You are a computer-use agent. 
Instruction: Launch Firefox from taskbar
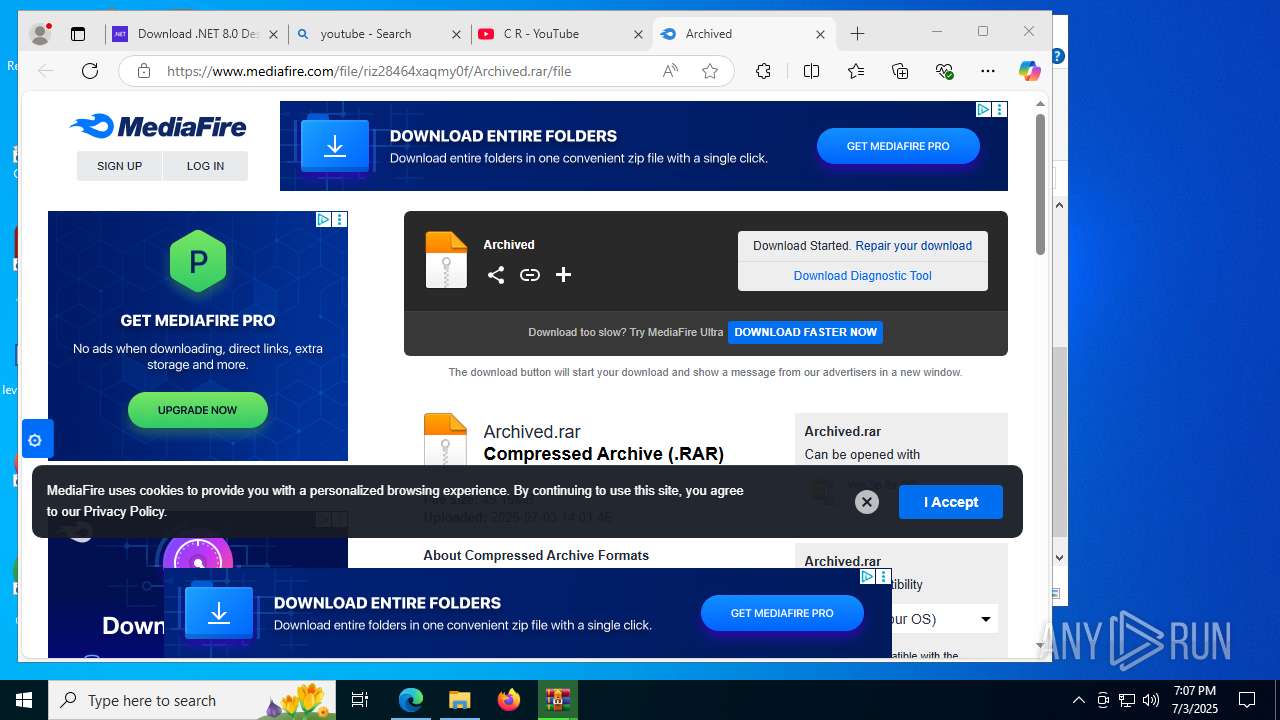(508, 700)
